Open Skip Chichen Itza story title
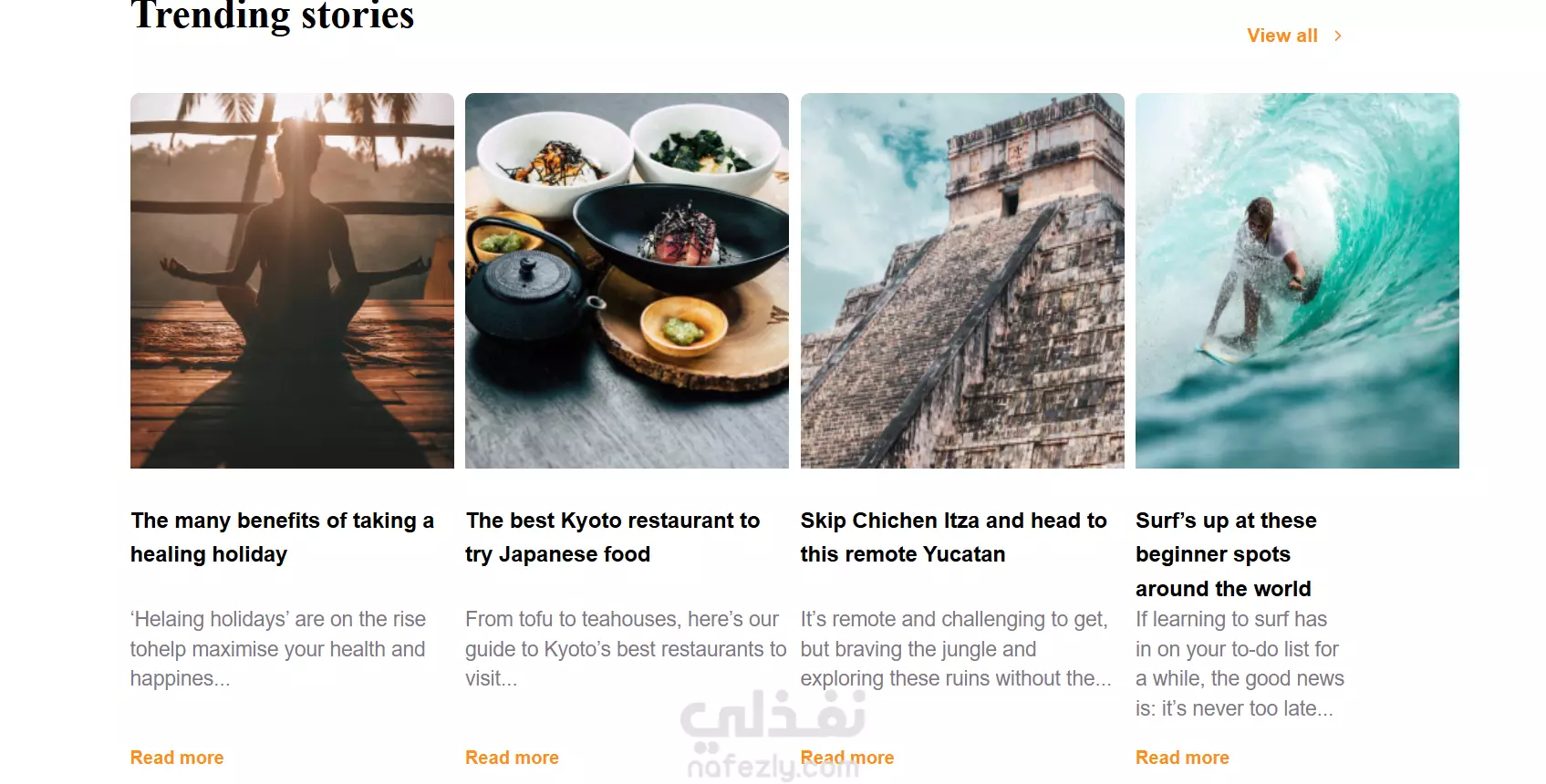 (953, 537)
